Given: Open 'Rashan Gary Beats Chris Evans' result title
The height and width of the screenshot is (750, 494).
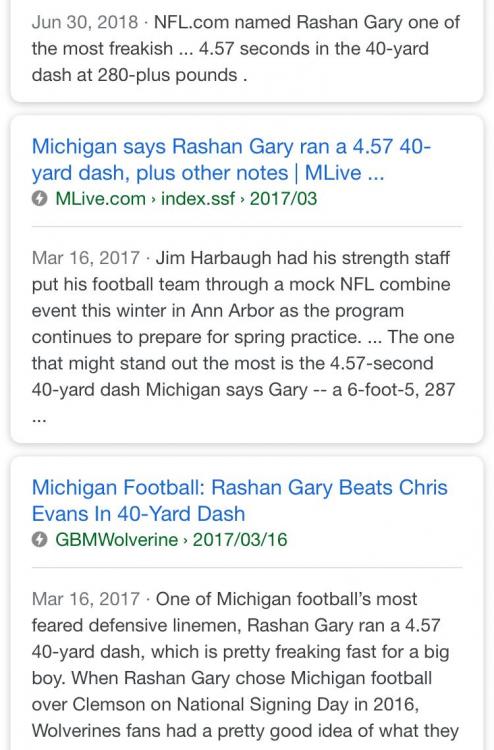Looking at the screenshot, I should 240,501.
